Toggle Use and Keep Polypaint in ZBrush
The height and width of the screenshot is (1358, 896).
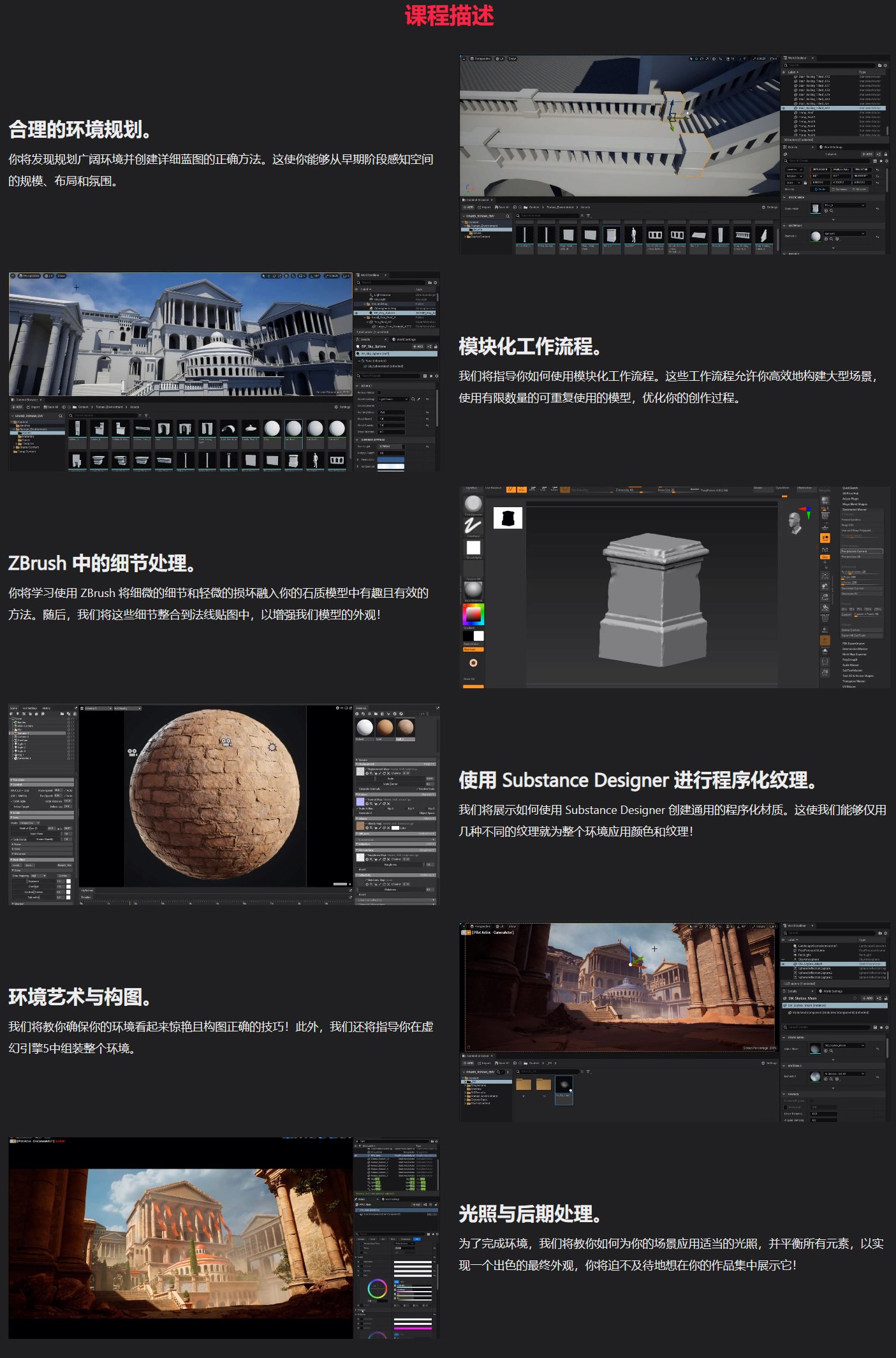(862, 531)
